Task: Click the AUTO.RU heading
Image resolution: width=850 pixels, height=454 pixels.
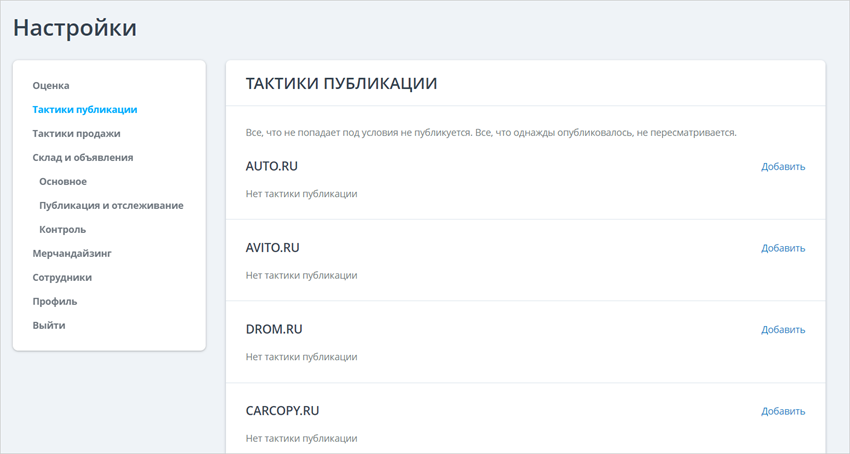Action: point(272,166)
